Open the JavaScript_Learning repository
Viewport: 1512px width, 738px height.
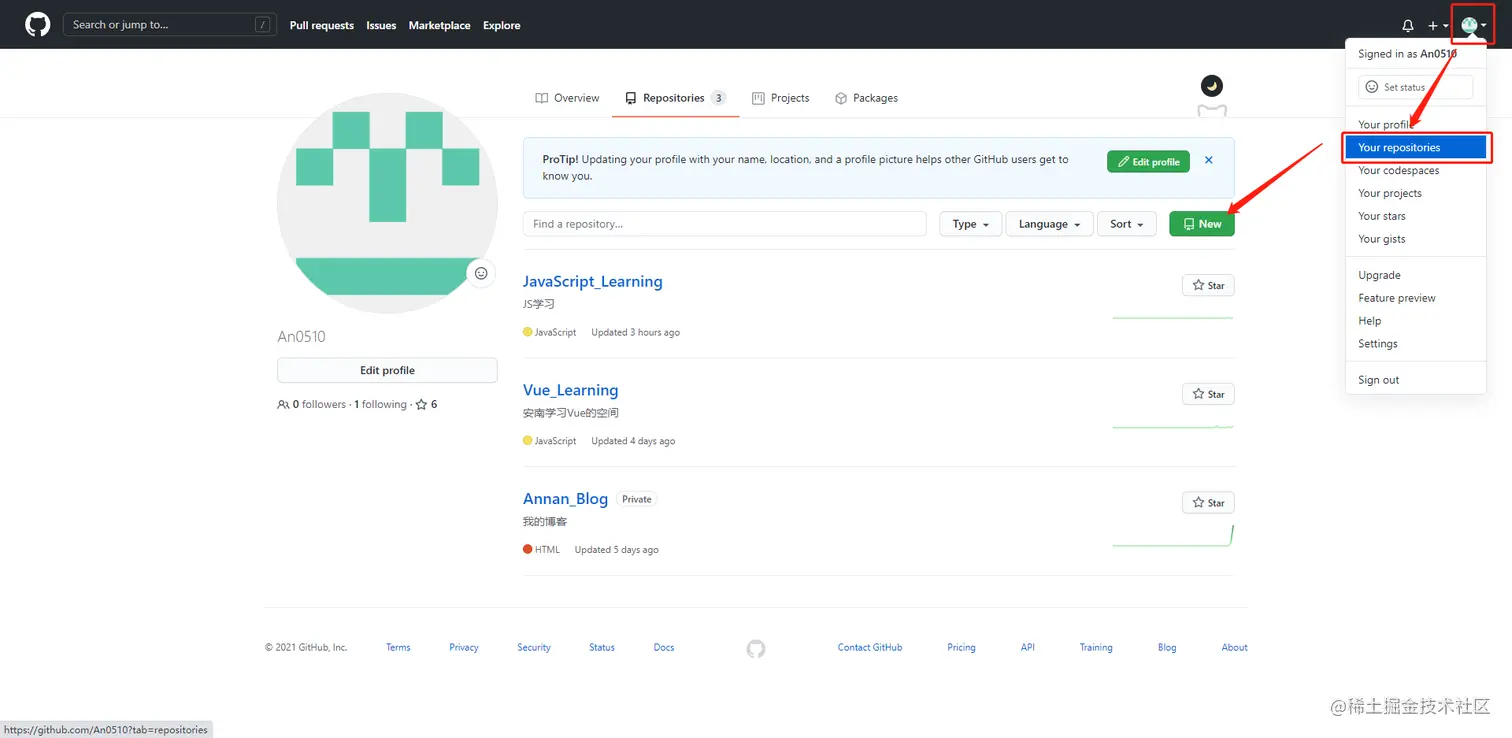(x=592, y=282)
